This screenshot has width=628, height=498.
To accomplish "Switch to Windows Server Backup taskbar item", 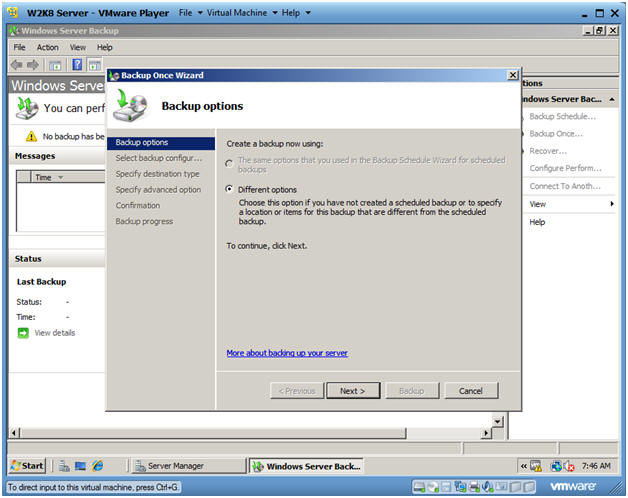I will coord(306,466).
